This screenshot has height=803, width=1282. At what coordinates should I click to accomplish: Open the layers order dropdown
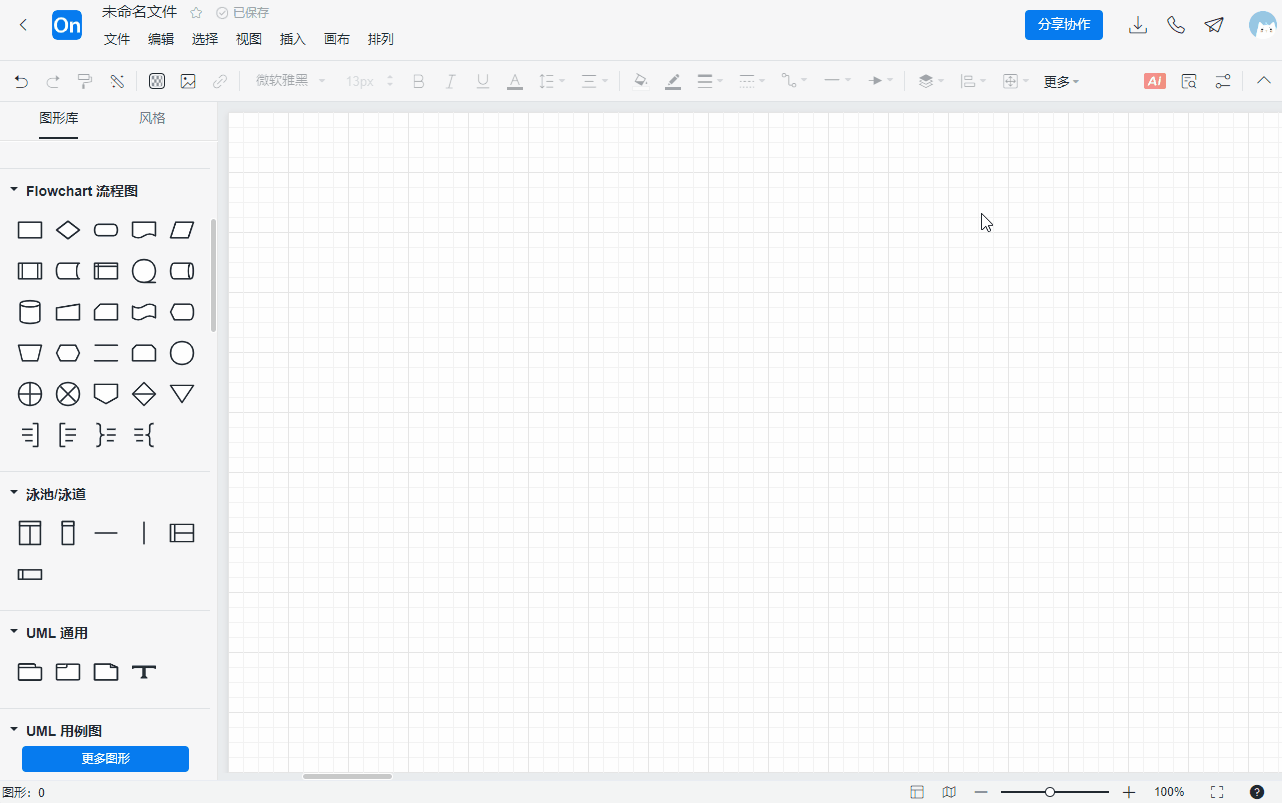click(x=931, y=81)
